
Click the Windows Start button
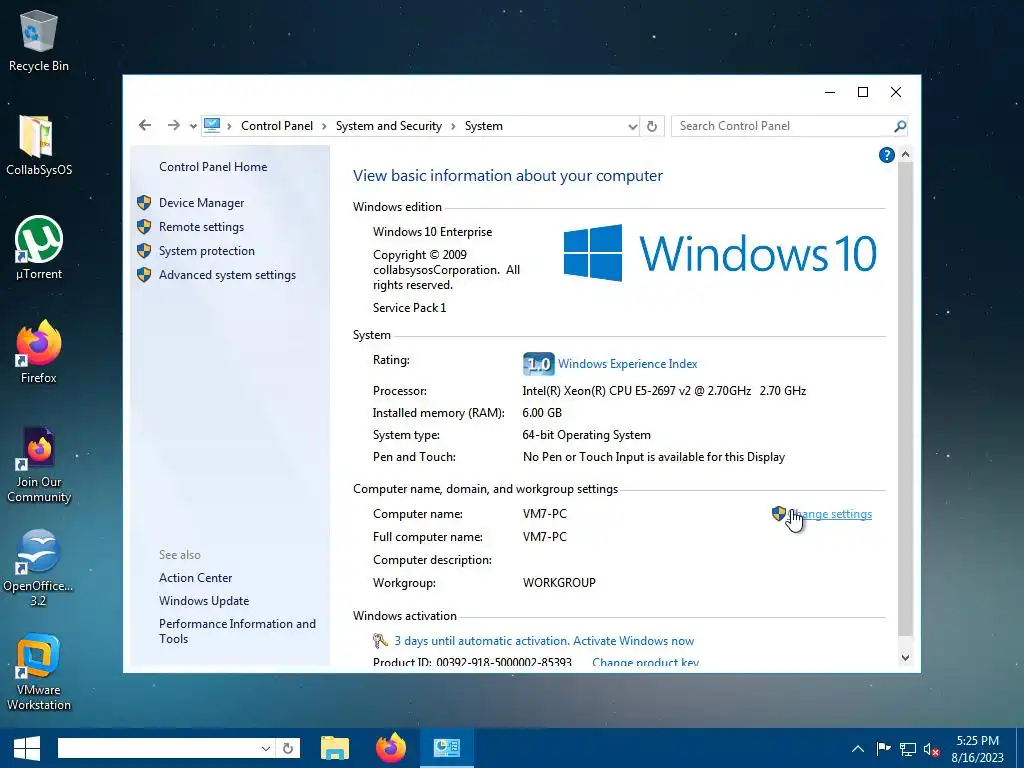pyautogui.click(x=27, y=748)
